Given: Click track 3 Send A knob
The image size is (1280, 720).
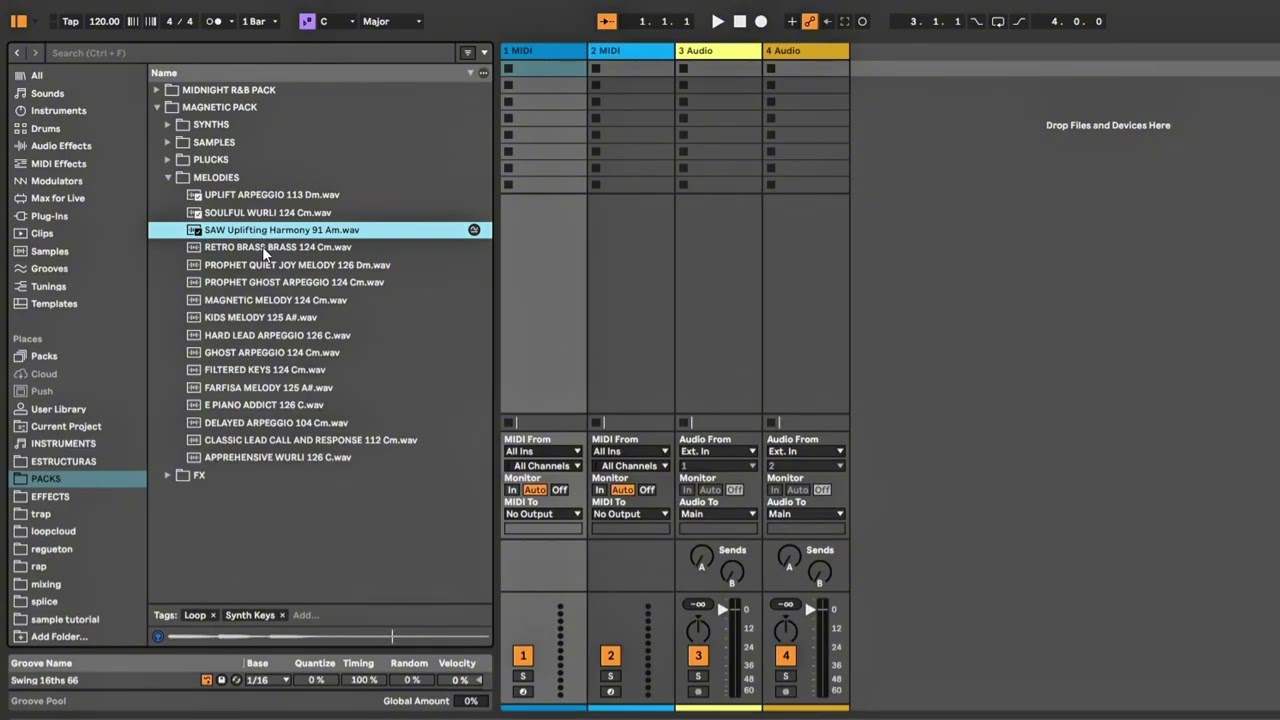Looking at the screenshot, I should tap(702, 558).
